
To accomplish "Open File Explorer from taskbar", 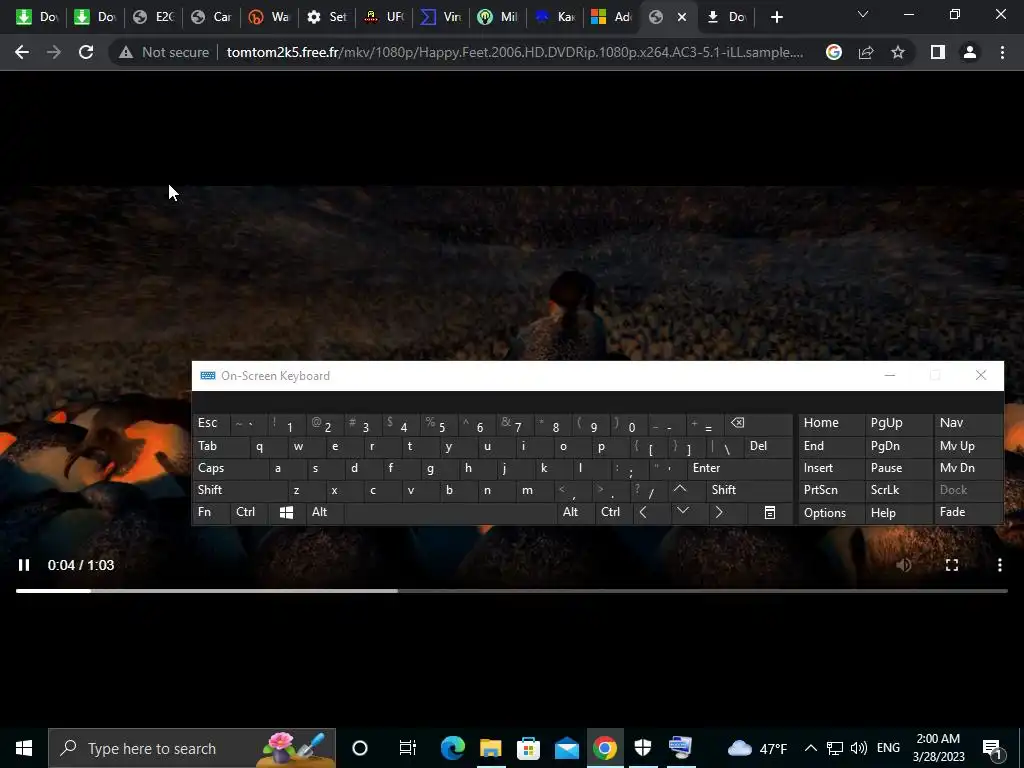I will click(490, 748).
